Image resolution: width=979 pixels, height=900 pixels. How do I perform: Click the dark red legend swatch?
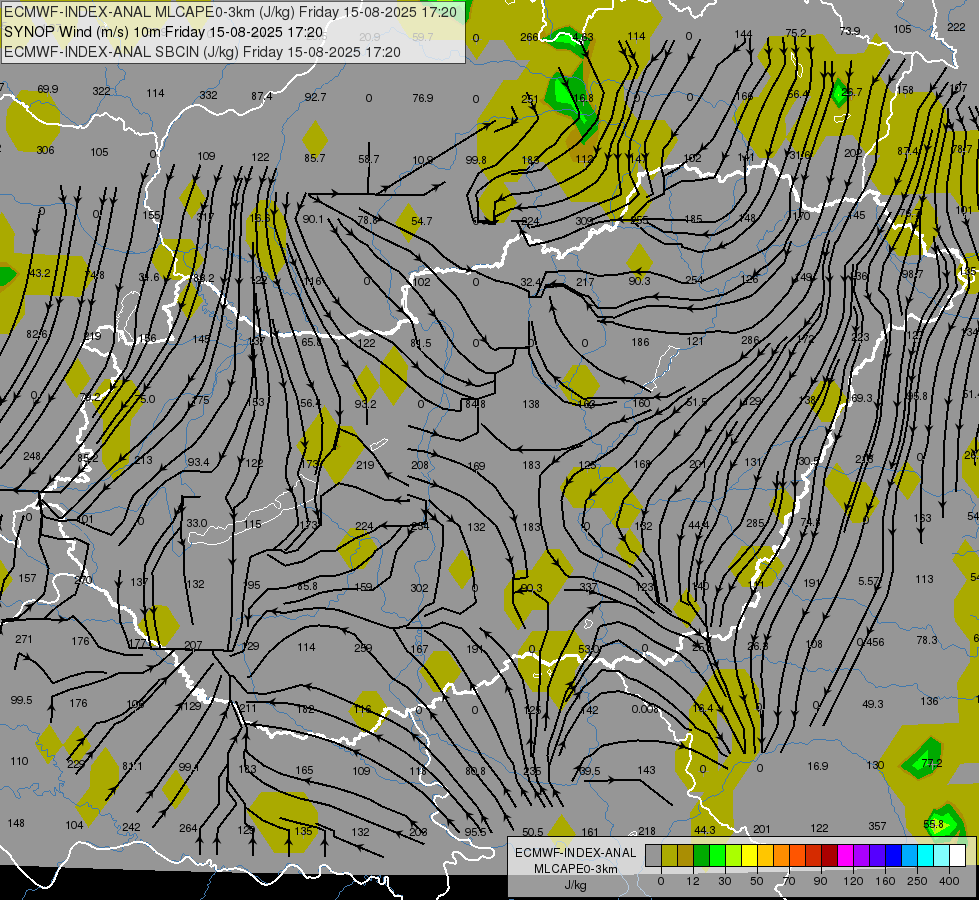pos(829,855)
